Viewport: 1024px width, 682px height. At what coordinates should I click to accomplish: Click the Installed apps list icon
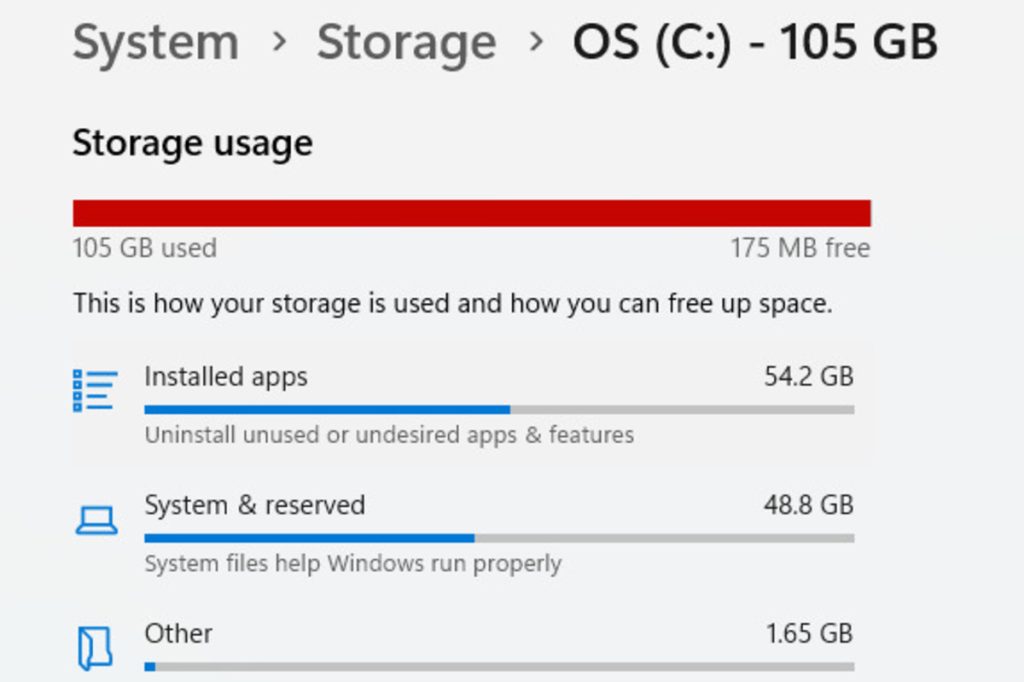[x=95, y=391]
